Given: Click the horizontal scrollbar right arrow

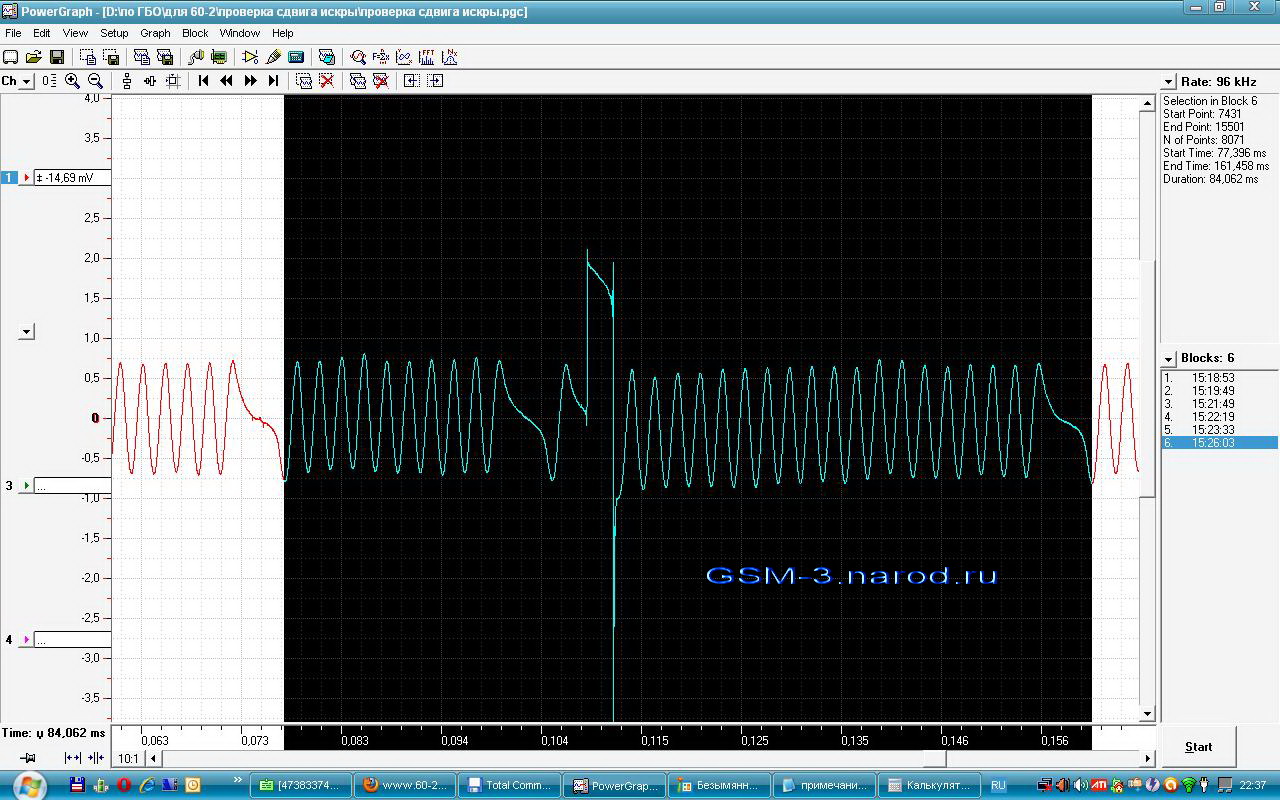Looking at the screenshot, I should click(1148, 759).
